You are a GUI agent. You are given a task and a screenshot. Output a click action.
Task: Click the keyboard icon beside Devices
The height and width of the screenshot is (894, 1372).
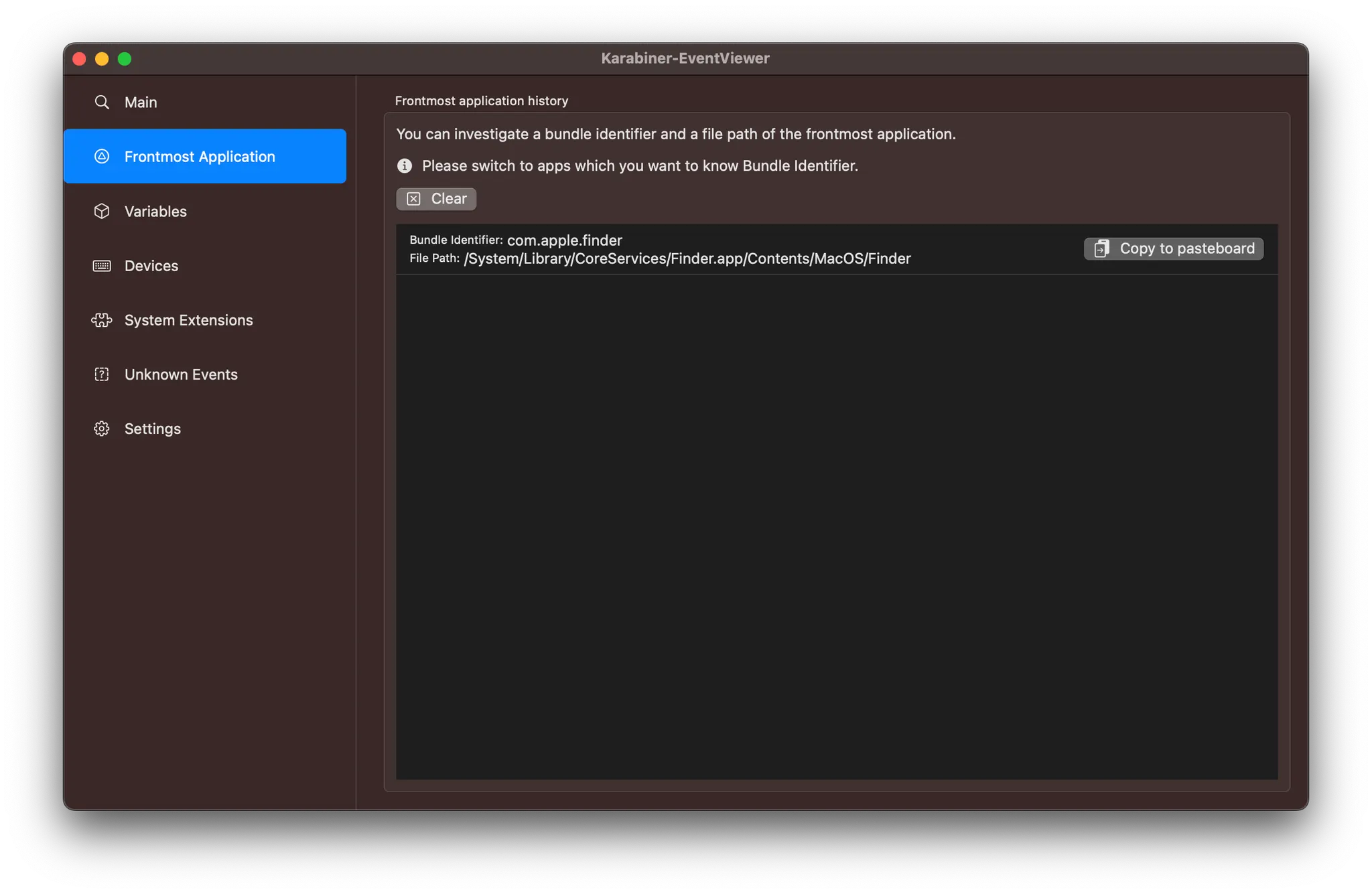102,266
